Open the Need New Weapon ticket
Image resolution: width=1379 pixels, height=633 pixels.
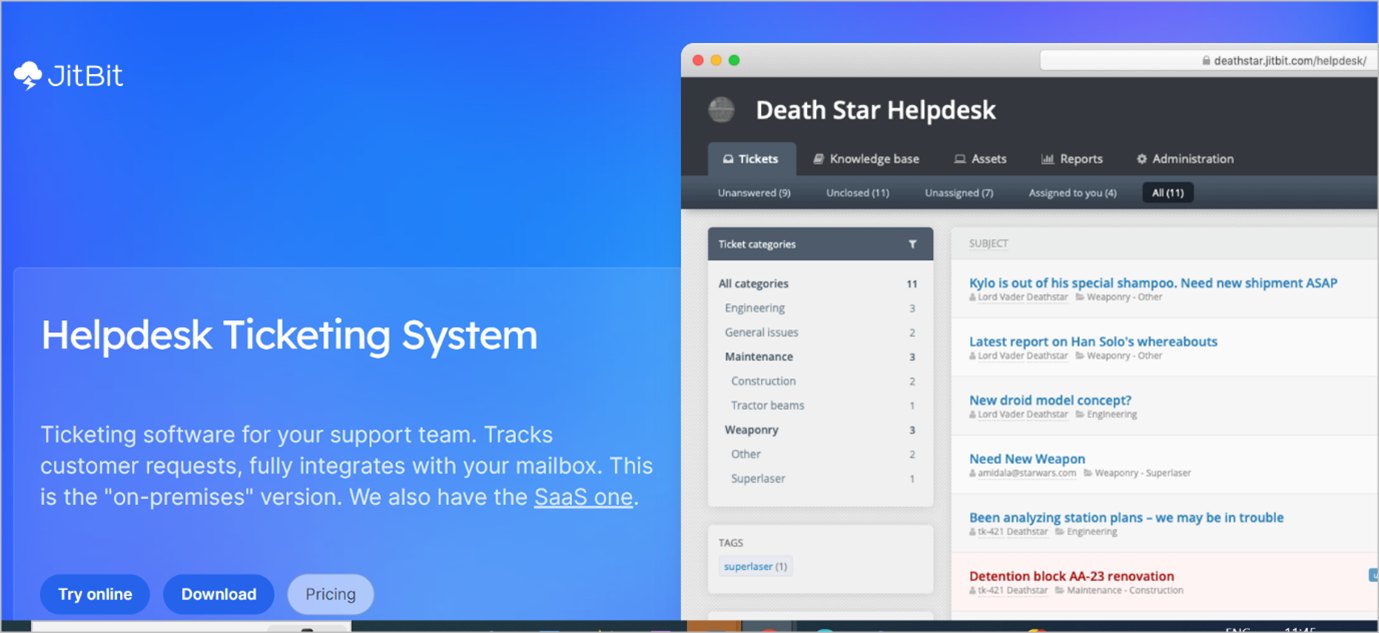click(1027, 459)
